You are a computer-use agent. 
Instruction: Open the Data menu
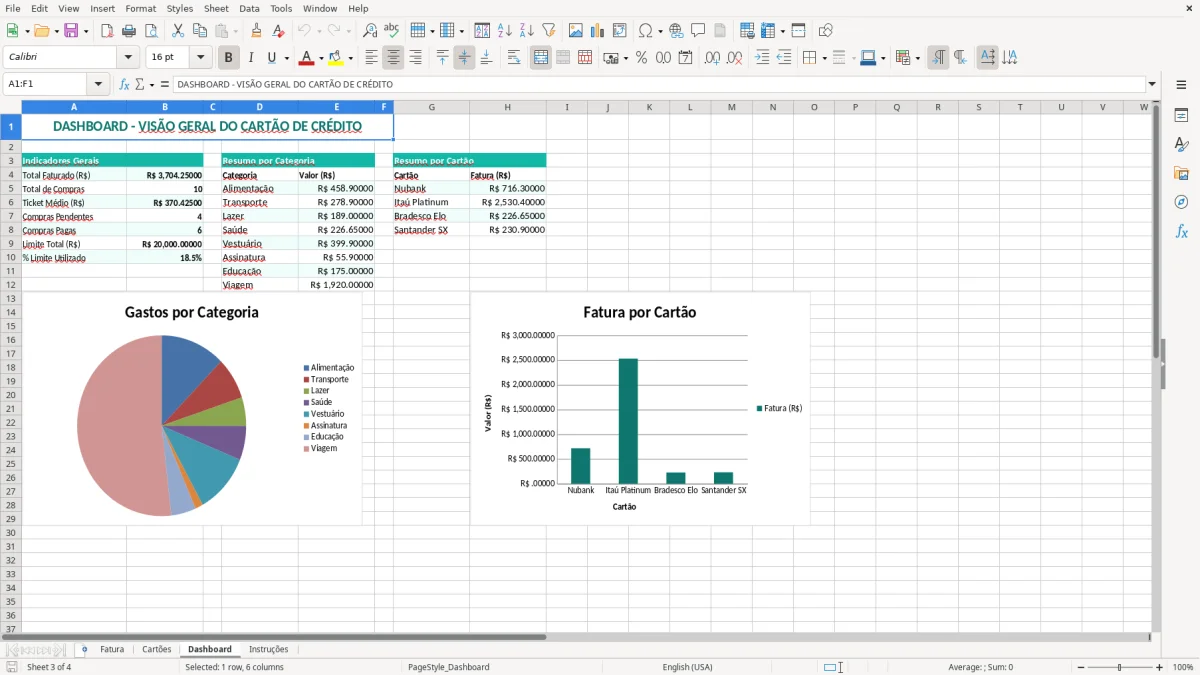[249, 8]
